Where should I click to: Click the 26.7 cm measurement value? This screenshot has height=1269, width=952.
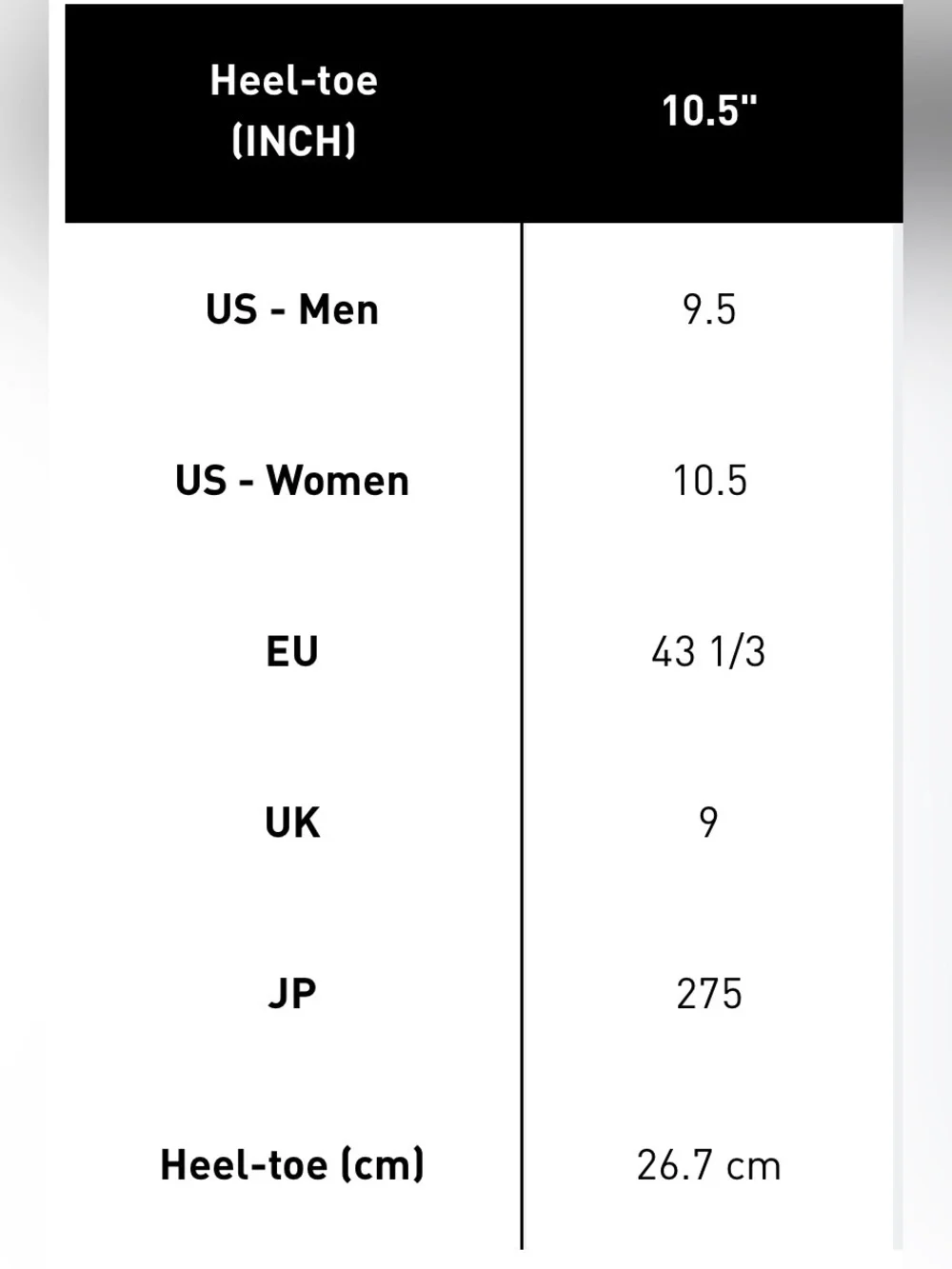pos(709,1165)
